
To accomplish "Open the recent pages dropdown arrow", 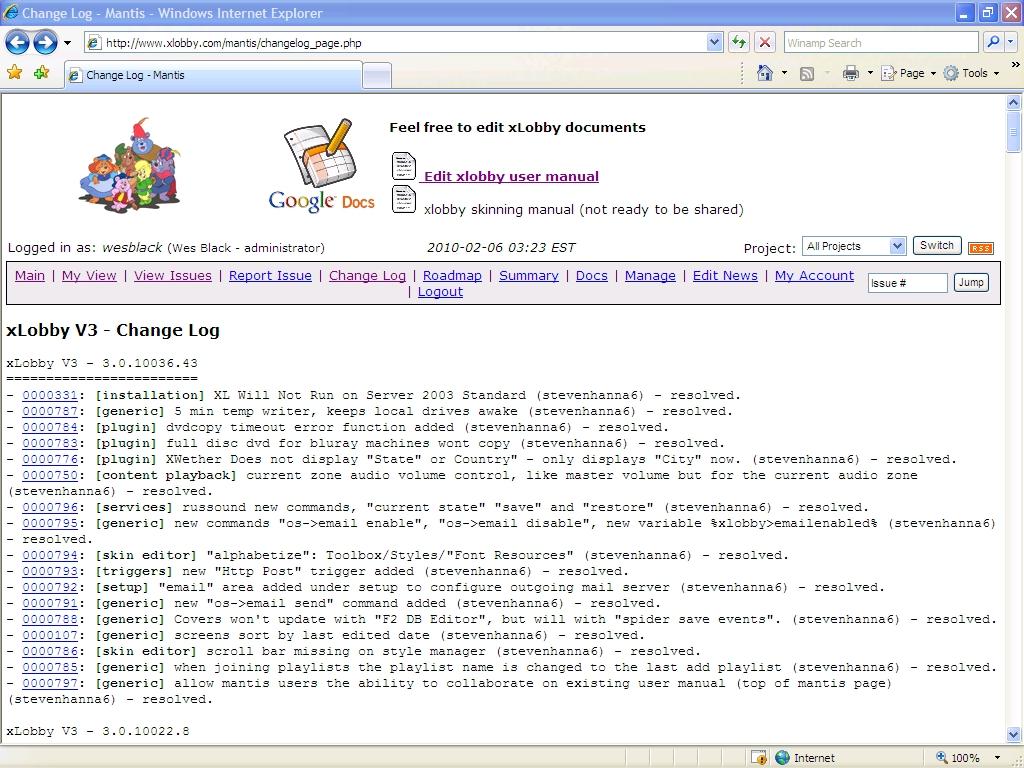I will pyautogui.click(x=67, y=43).
